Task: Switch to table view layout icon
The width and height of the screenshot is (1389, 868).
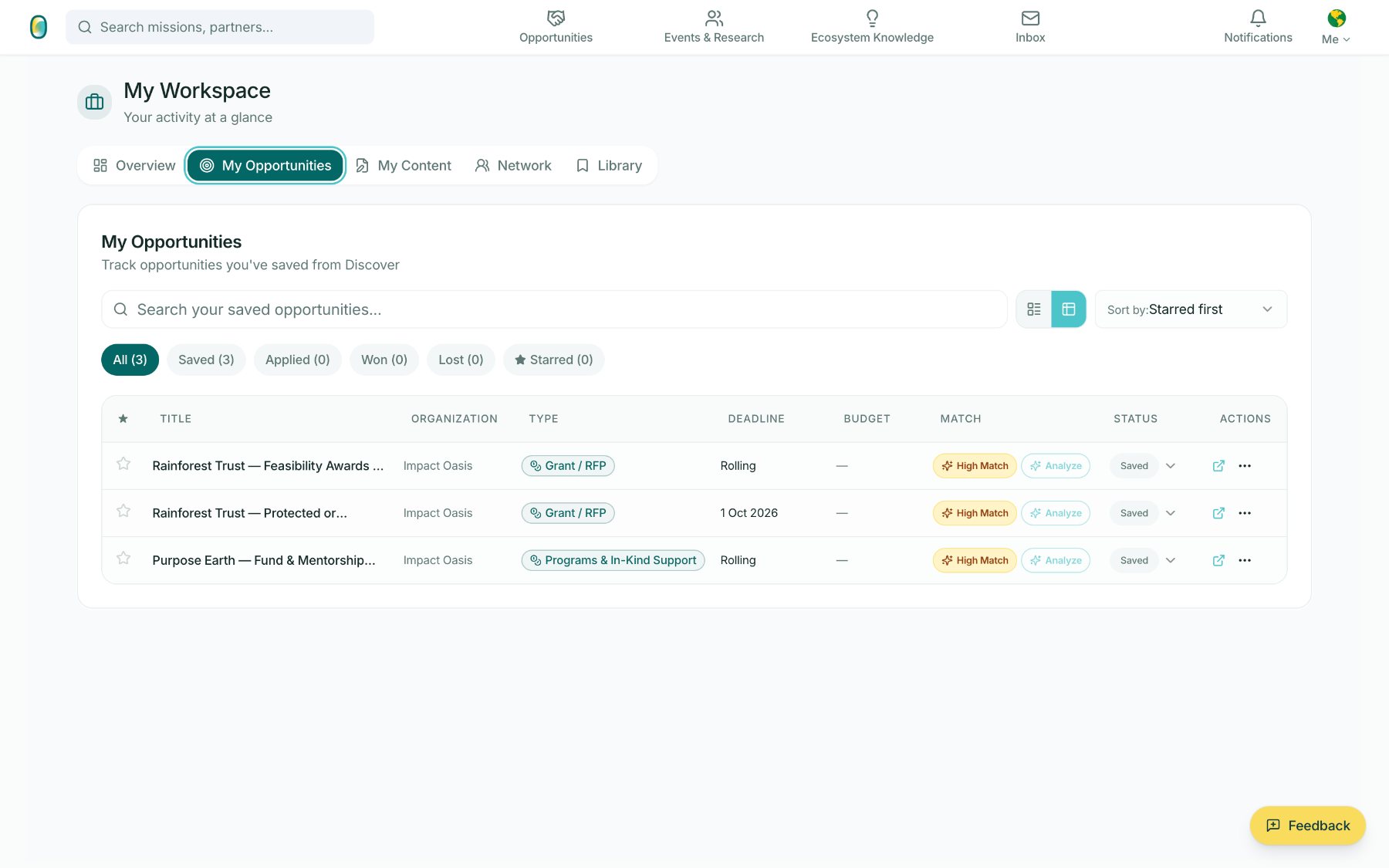Action: (1069, 309)
